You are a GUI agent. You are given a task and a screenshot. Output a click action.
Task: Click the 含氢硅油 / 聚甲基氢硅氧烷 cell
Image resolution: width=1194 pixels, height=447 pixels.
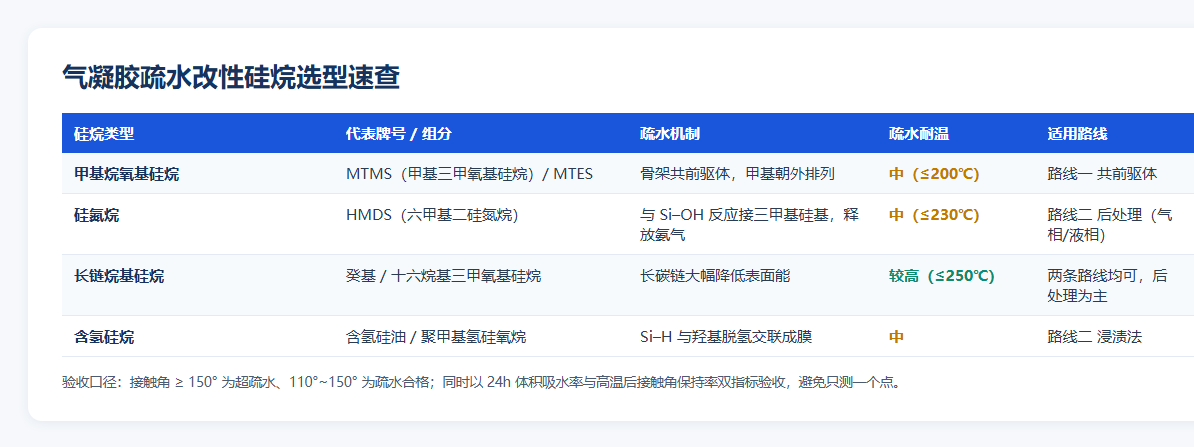coord(436,337)
